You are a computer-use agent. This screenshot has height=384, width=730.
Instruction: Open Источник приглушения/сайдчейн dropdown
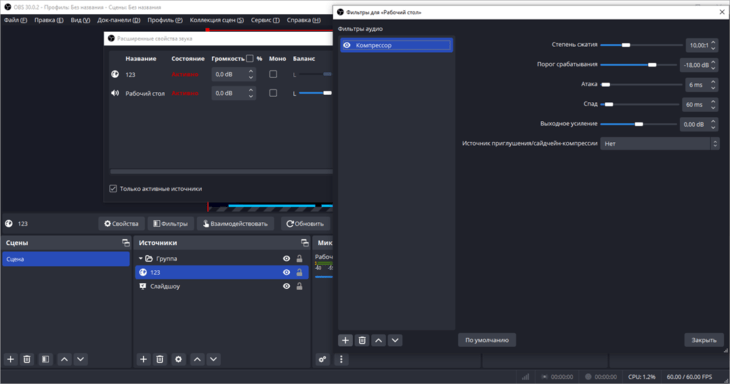click(660, 144)
